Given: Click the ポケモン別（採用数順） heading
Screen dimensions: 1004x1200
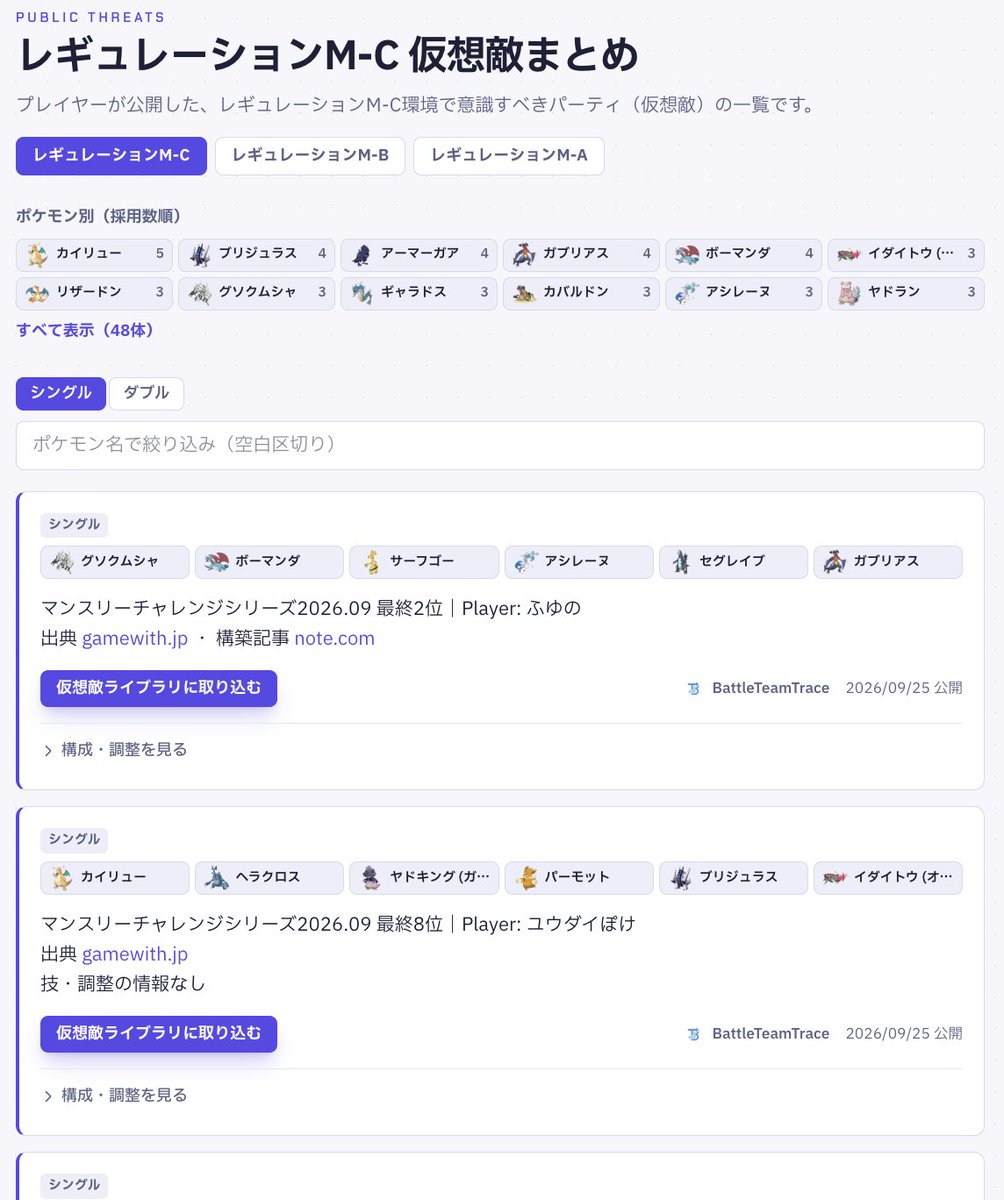Looking at the screenshot, I should [98, 216].
